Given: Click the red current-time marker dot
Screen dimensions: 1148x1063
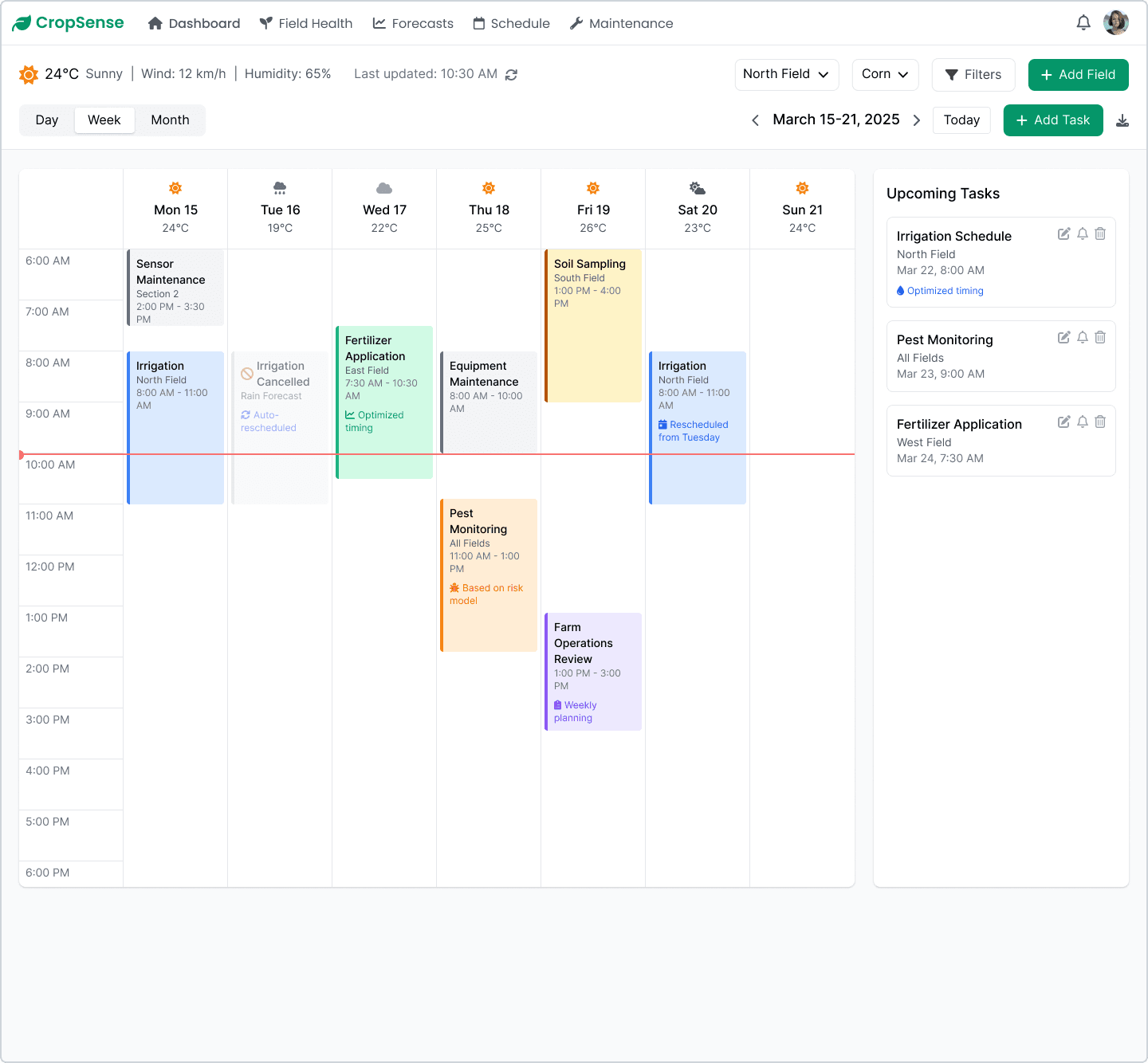Looking at the screenshot, I should click(x=21, y=454).
